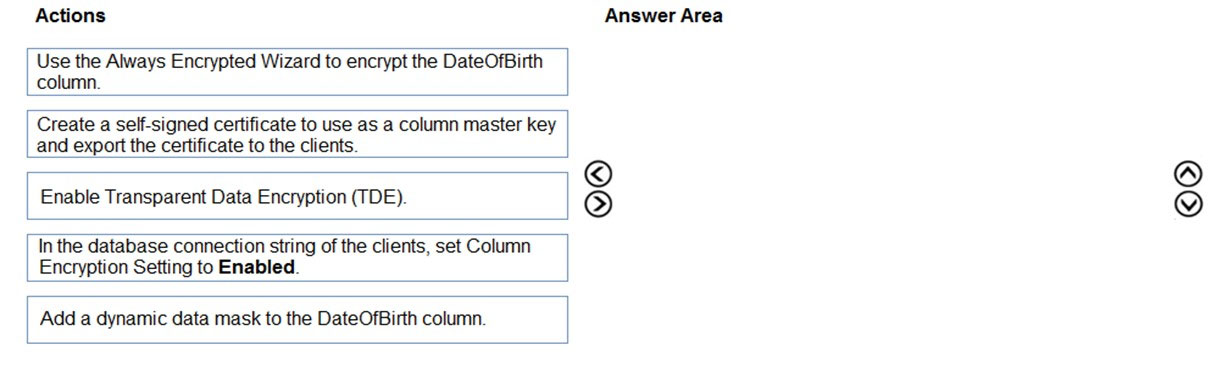This screenshot has width=1211, height=373.
Task: Select the self-signed certificate action
Action: click(x=297, y=134)
